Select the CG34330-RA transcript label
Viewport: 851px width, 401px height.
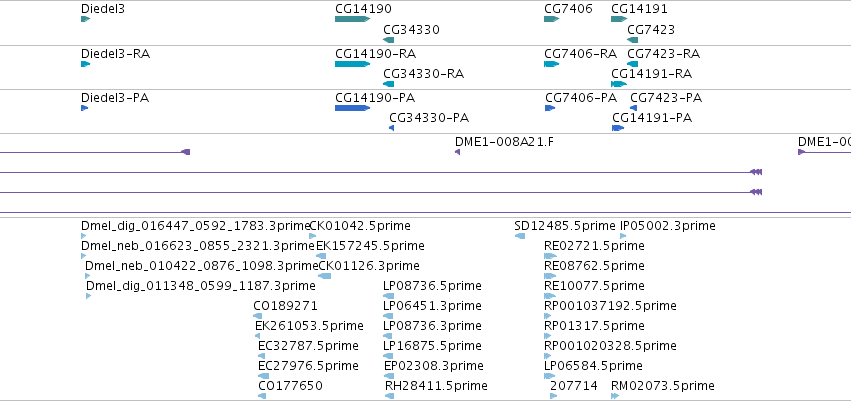424,74
